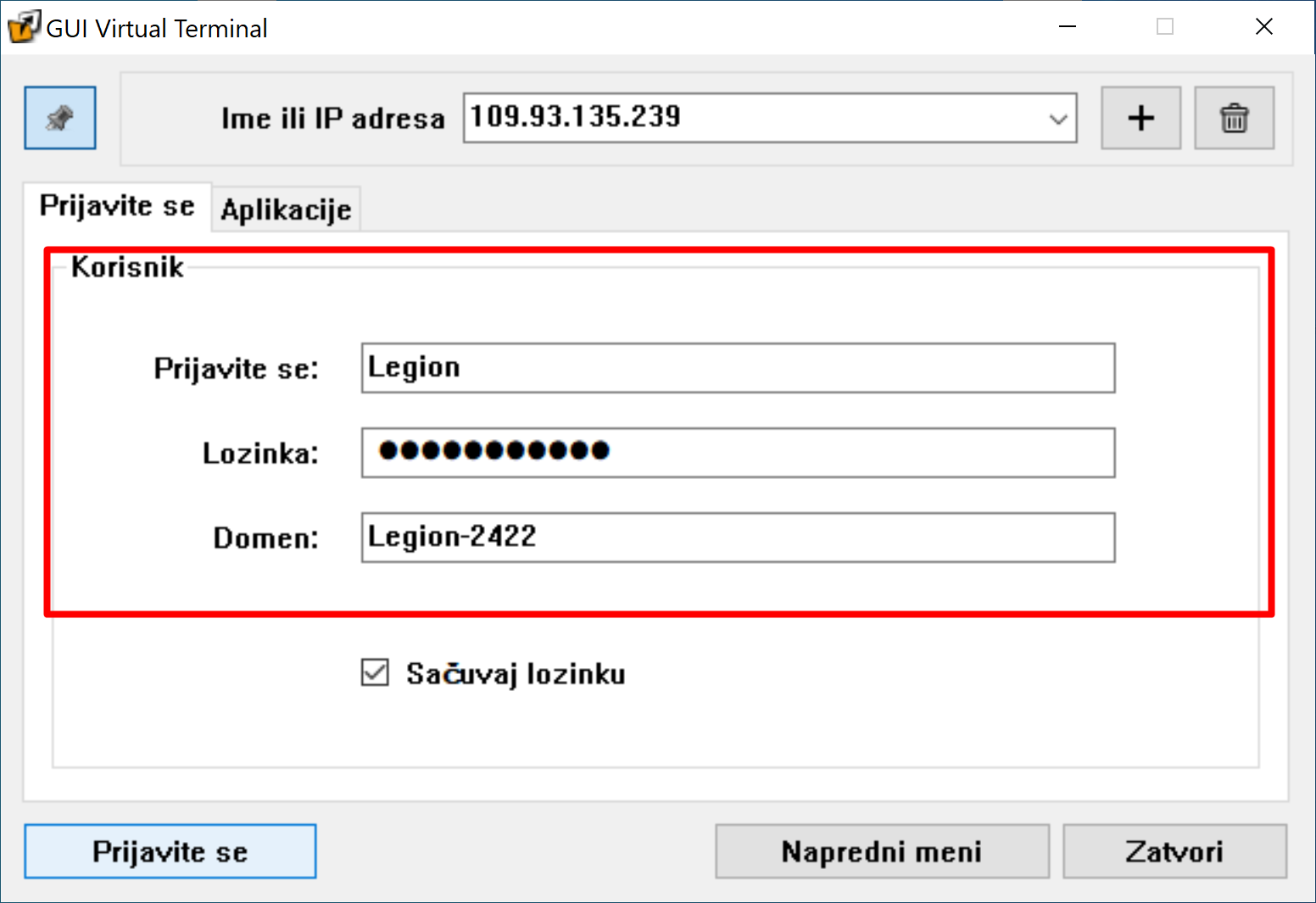Close the window with the X icon

(x=1263, y=27)
